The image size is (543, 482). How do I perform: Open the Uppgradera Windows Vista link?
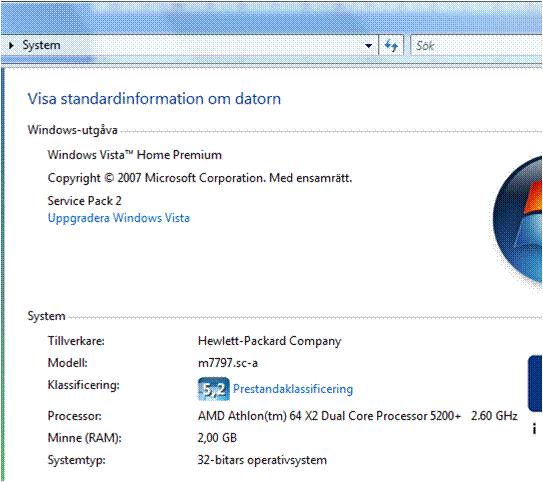pyautogui.click(x=119, y=218)
